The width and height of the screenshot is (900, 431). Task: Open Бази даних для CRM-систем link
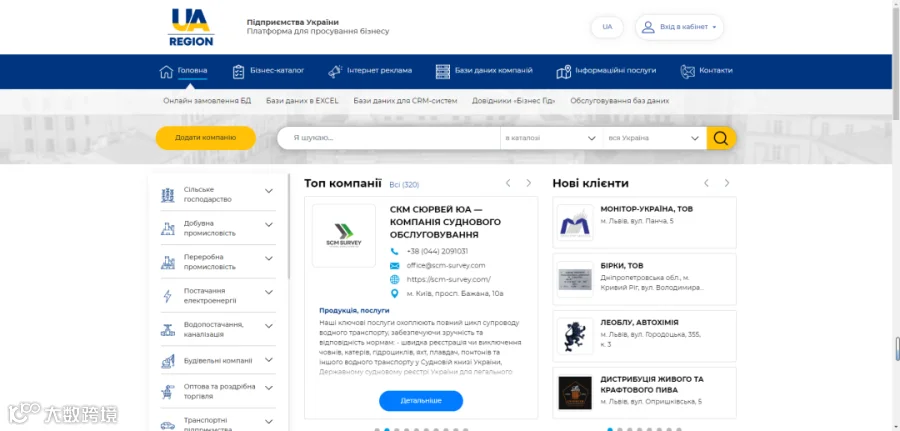pos(405,100)
